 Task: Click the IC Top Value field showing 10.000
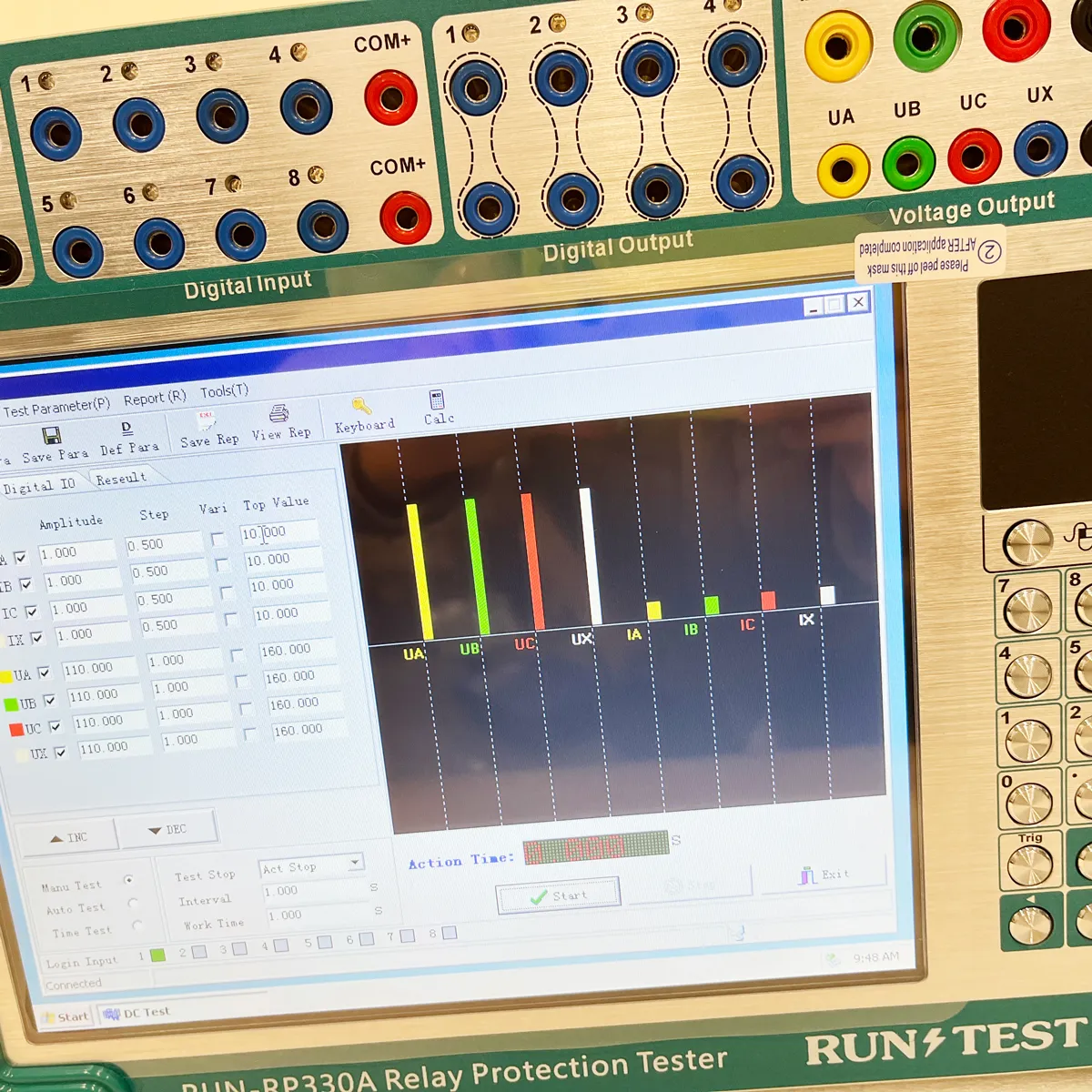(286, 586)
